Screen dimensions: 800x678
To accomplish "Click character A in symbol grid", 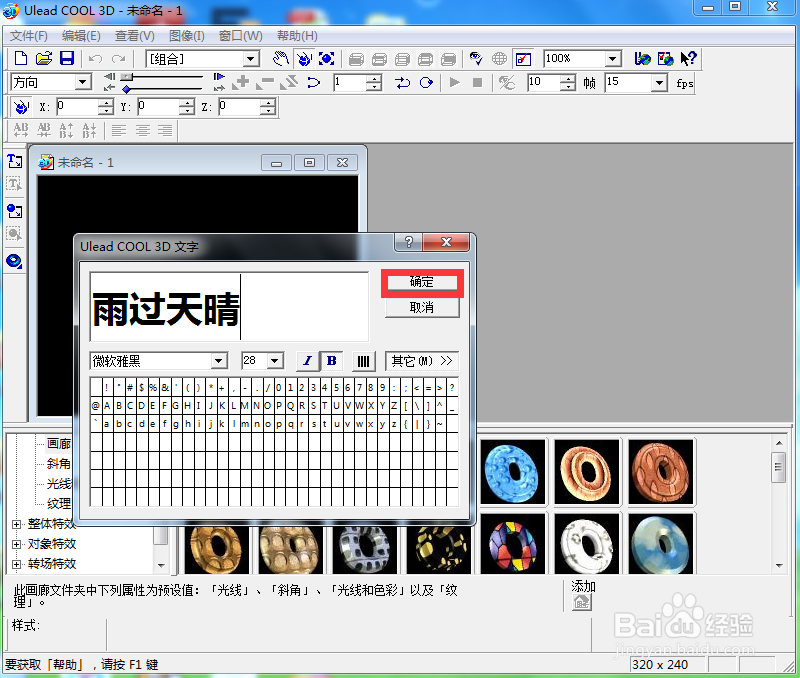I will click(x=107, y=406).
